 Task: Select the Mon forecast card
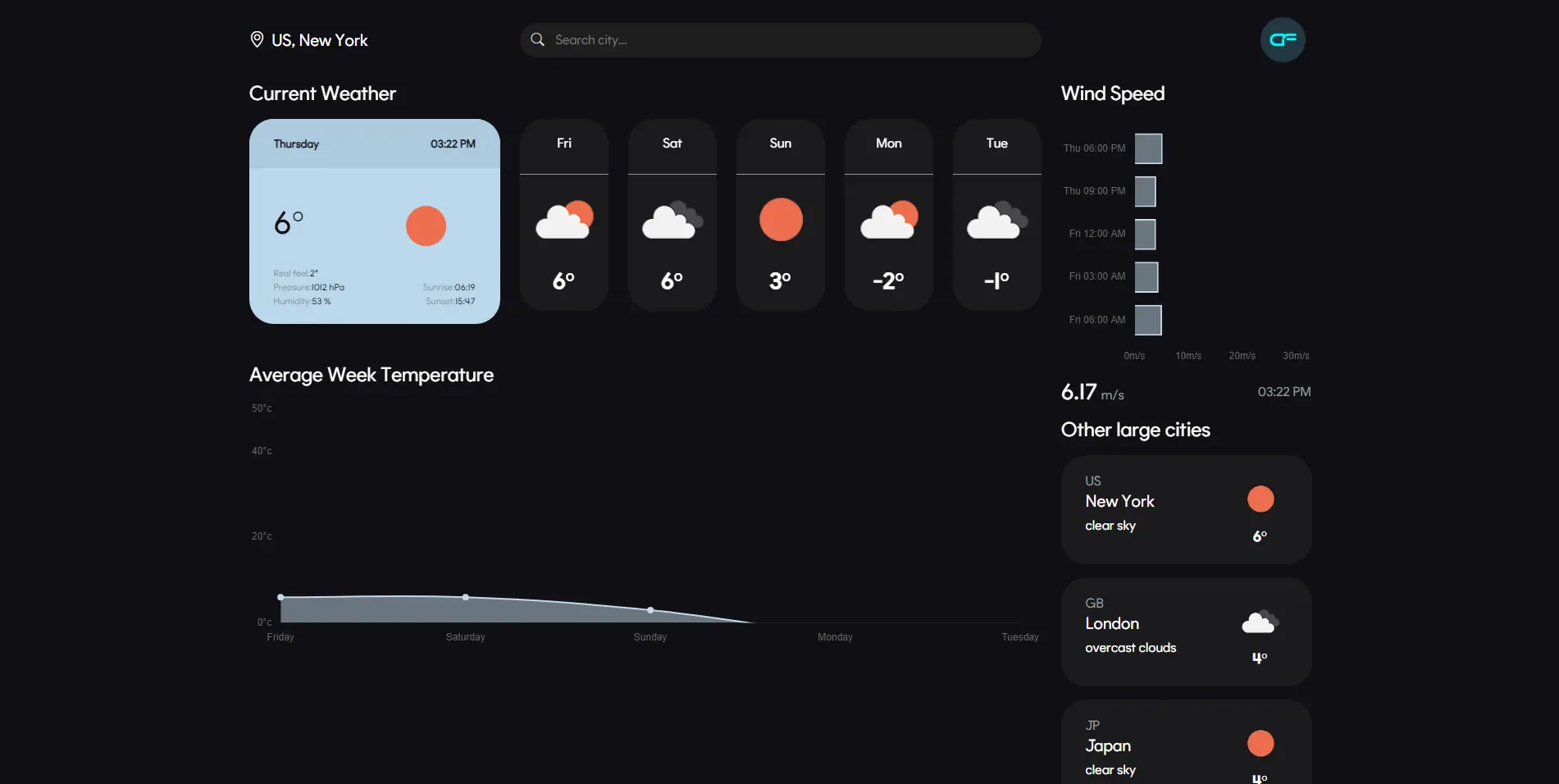(x=889, y=215)
